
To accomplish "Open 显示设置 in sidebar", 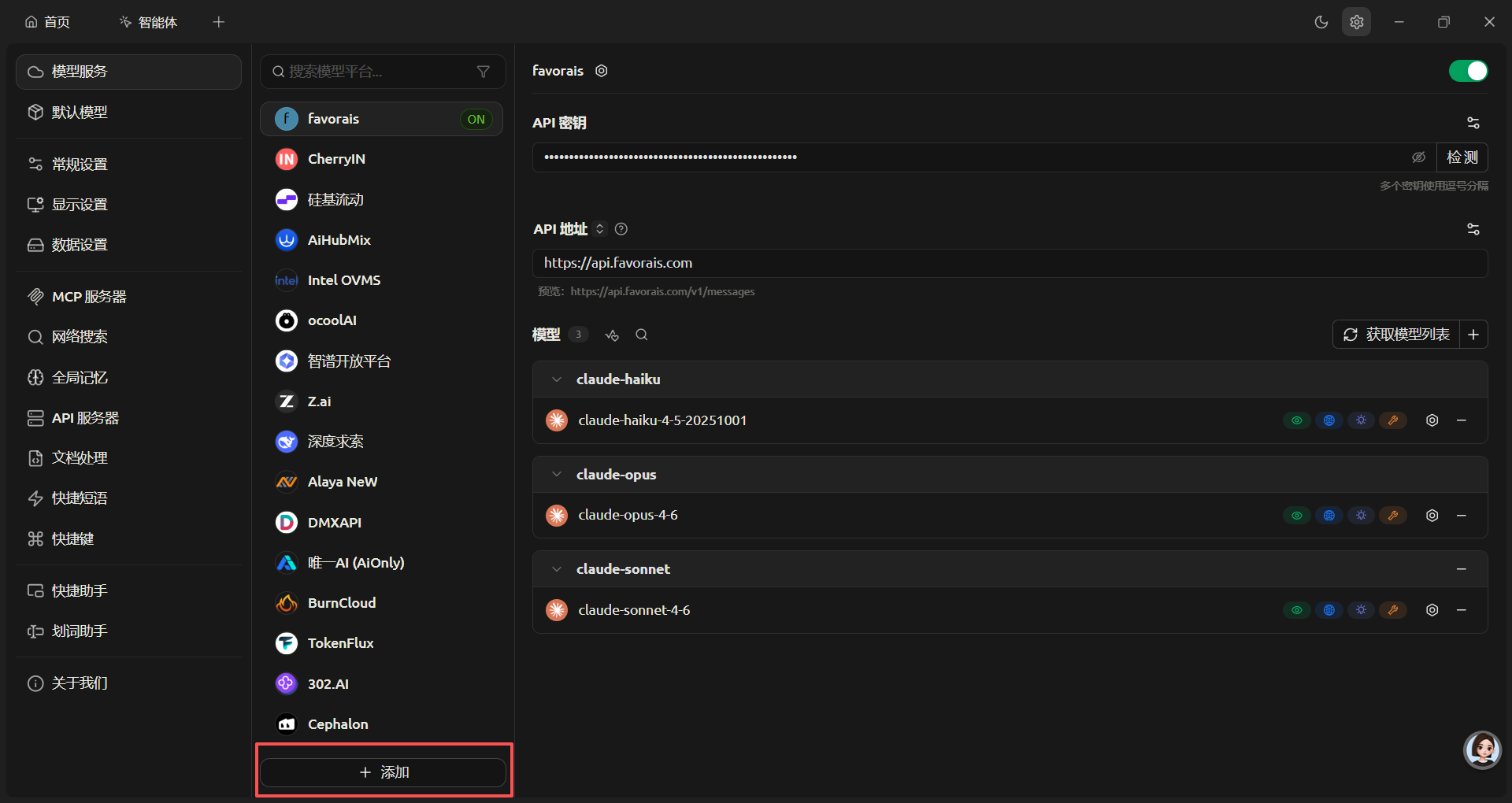I will tap(128, 205).
